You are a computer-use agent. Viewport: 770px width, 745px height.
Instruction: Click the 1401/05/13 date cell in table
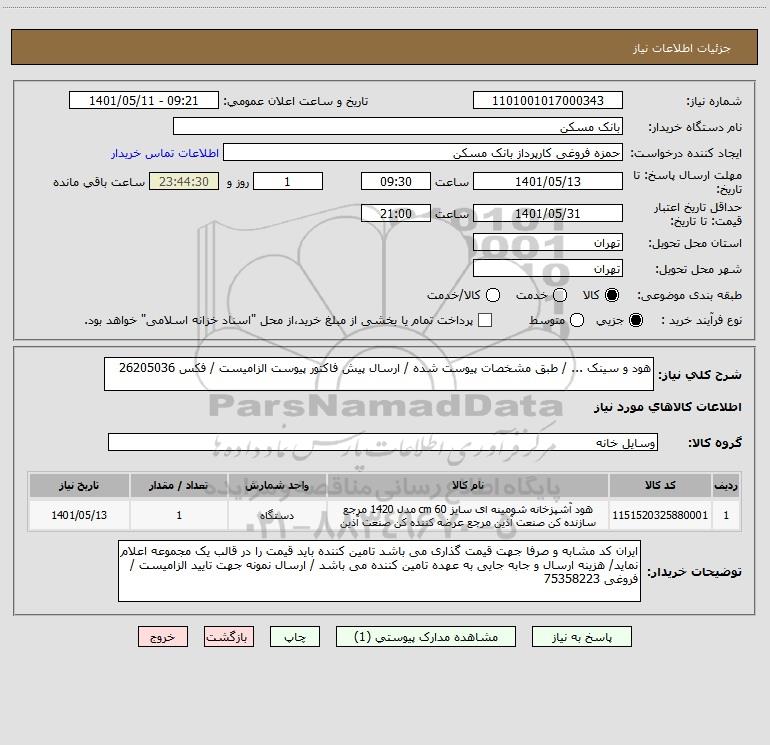pyautogui.click(x=79, y=515)
